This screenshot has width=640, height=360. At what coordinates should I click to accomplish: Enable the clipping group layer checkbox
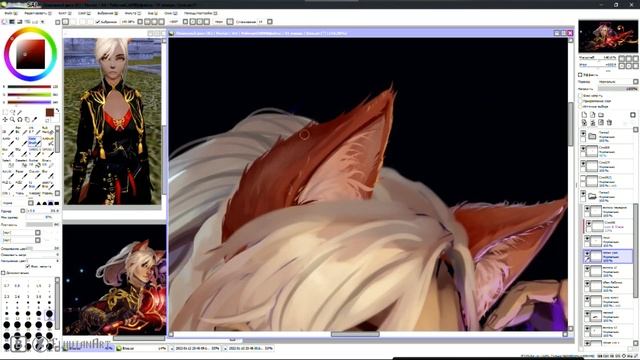coord(580,101)
